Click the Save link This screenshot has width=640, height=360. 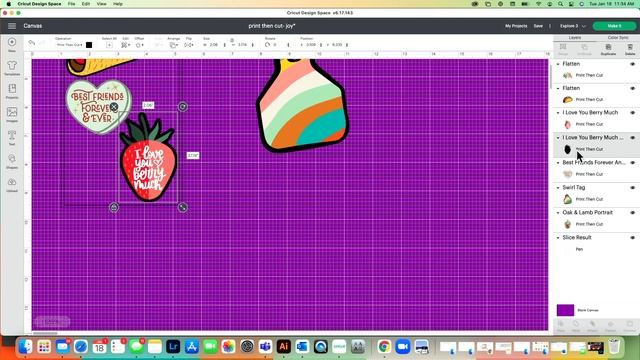[538, 26]
